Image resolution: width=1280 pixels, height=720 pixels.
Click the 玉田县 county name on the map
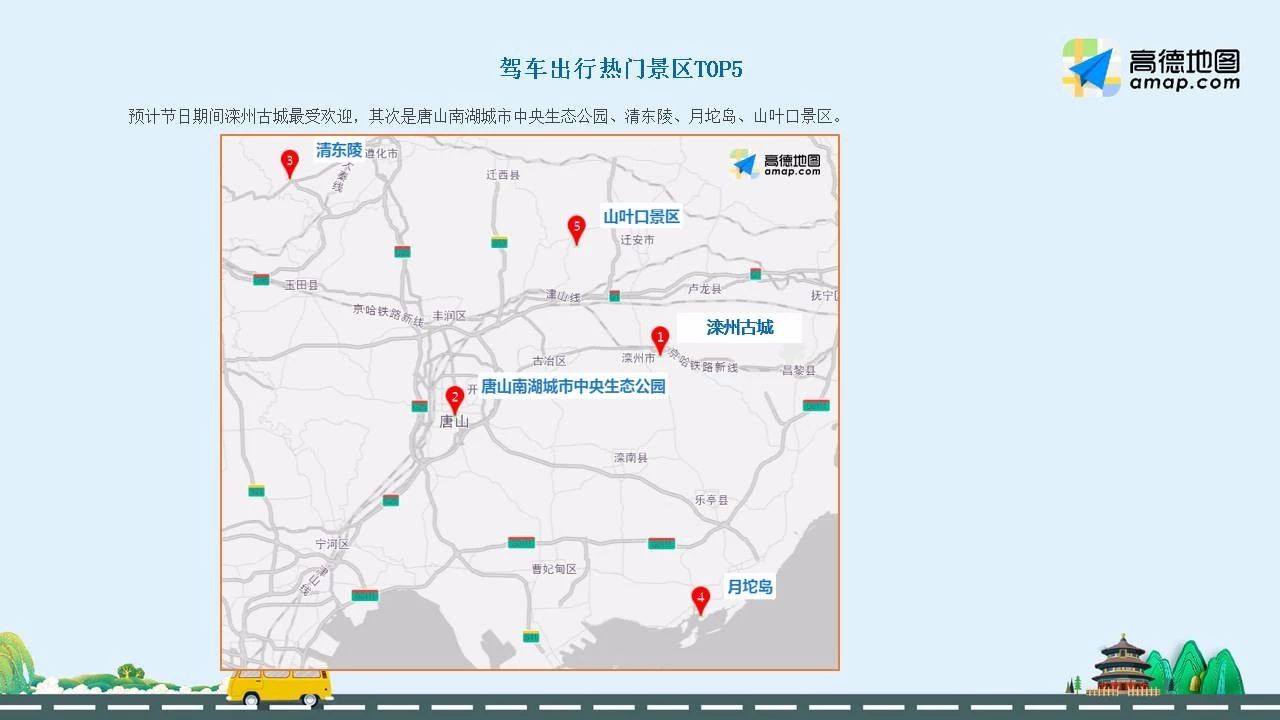click(301, 285)
